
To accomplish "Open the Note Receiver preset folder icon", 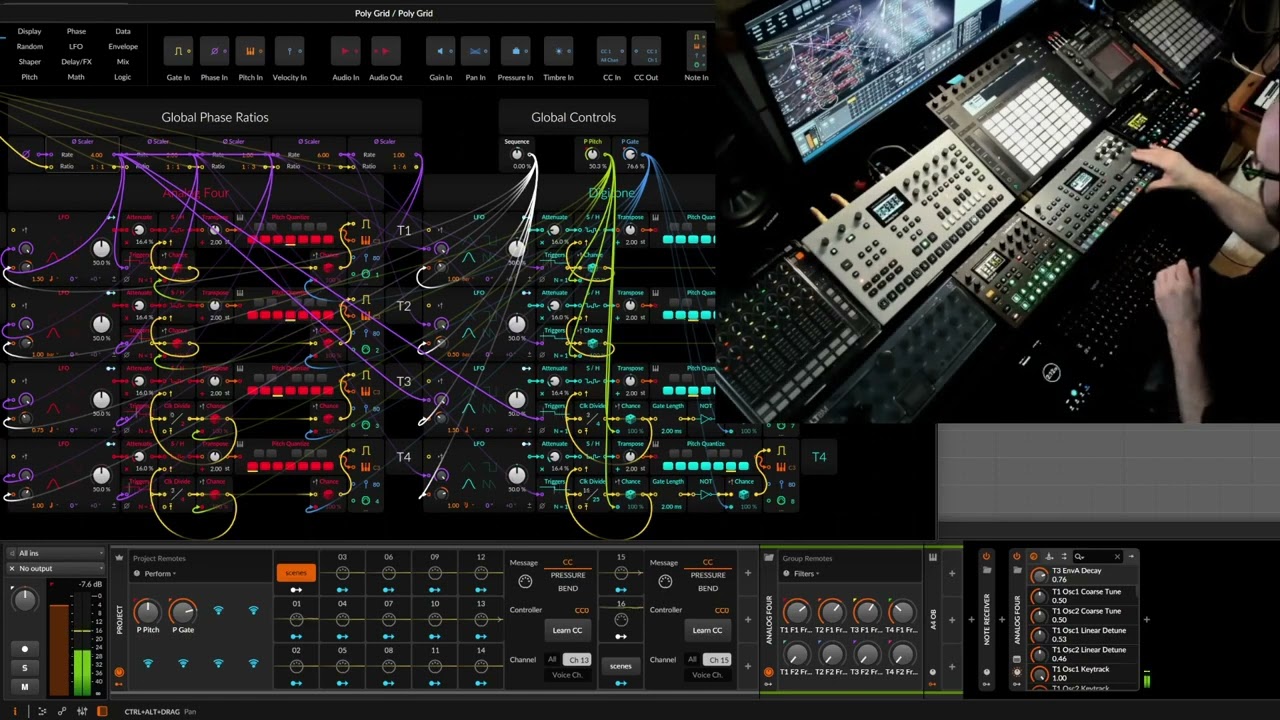I will click(987, 571).
